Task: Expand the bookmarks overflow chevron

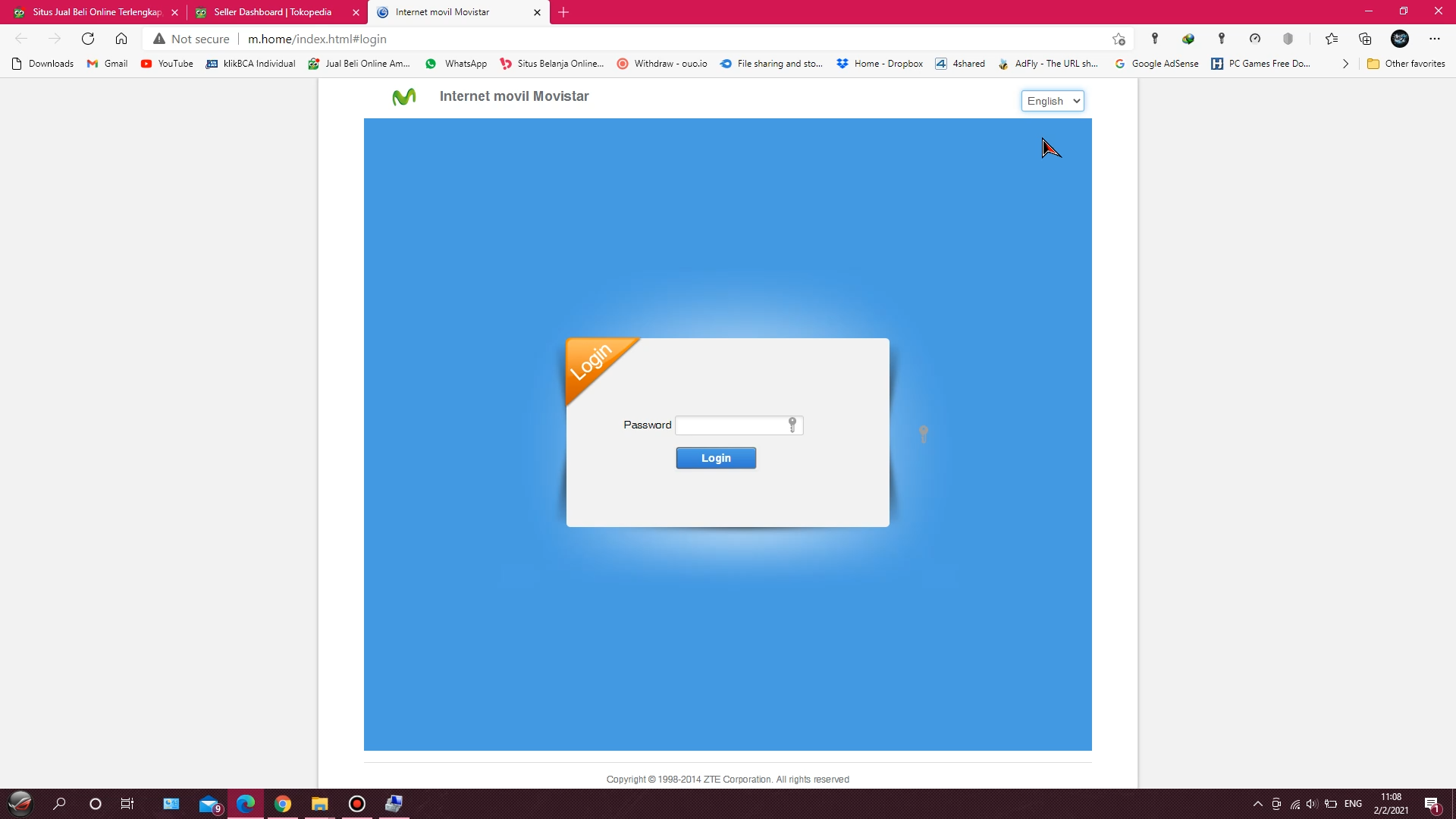Action: tap(1345, 64)
